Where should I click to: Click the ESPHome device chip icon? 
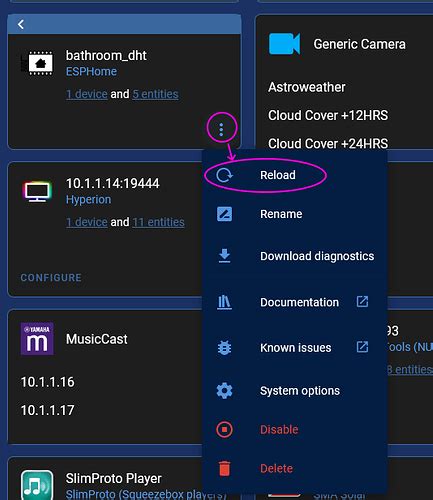tap(37, 63)
